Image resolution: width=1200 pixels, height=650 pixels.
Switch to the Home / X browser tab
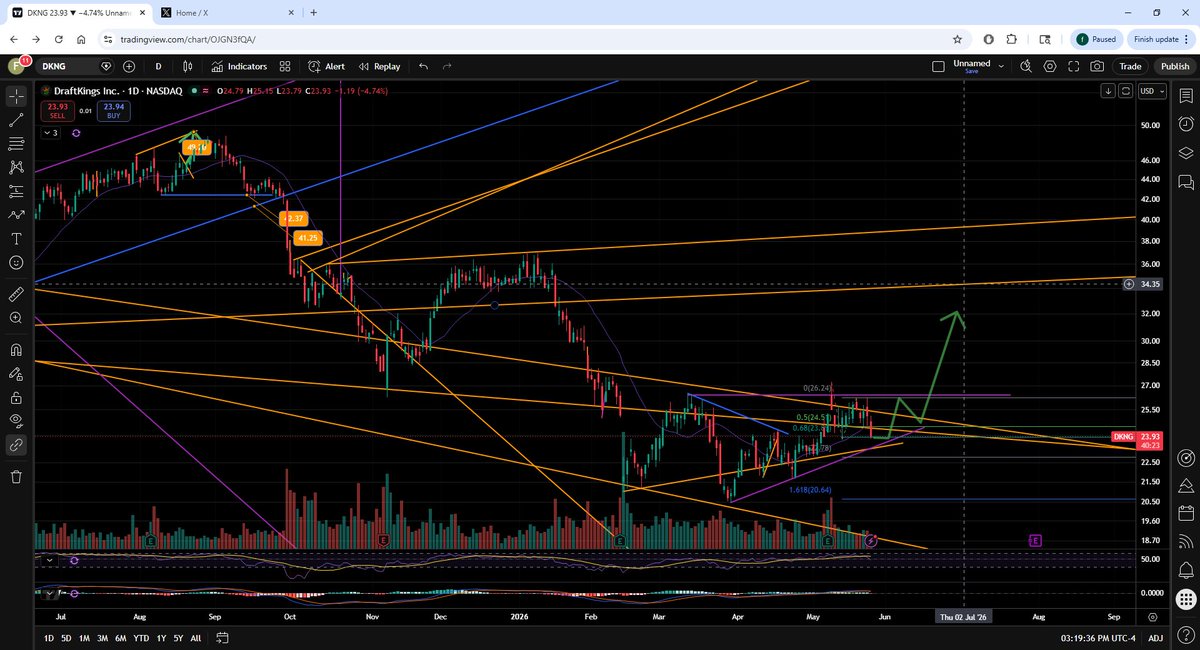226,13
